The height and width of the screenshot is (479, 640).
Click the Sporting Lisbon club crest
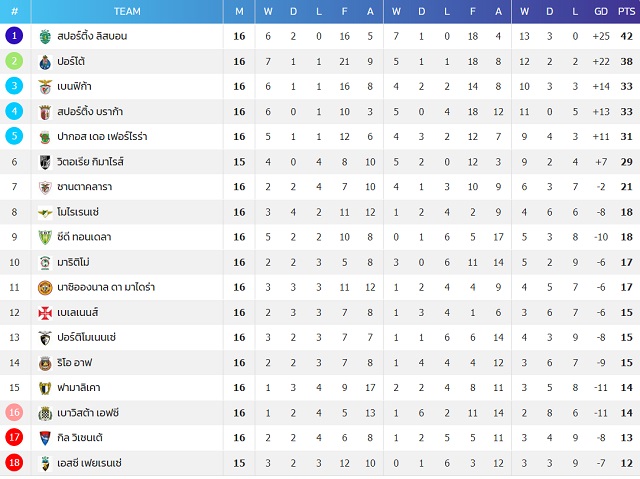coord(45,36)
